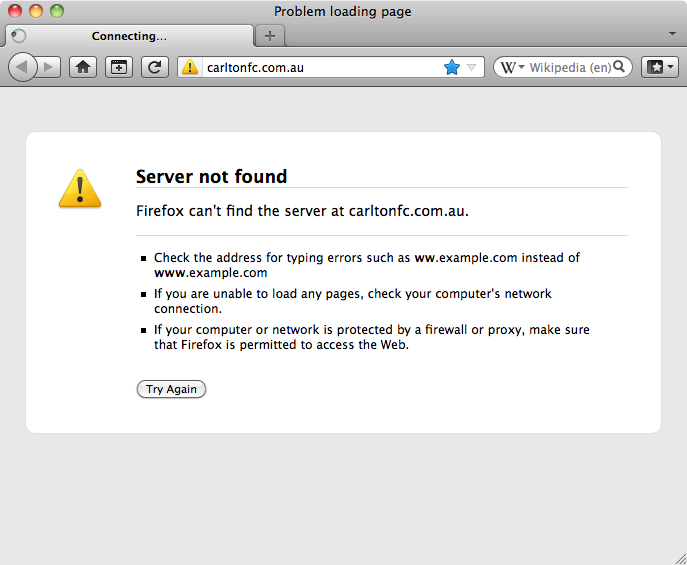Click the search magnifier icon

coord(620,67)
